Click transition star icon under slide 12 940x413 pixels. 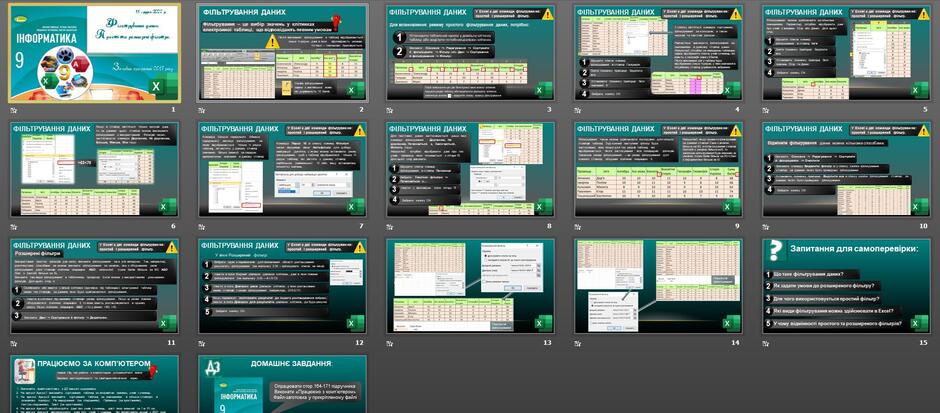(x=201, y=343)
